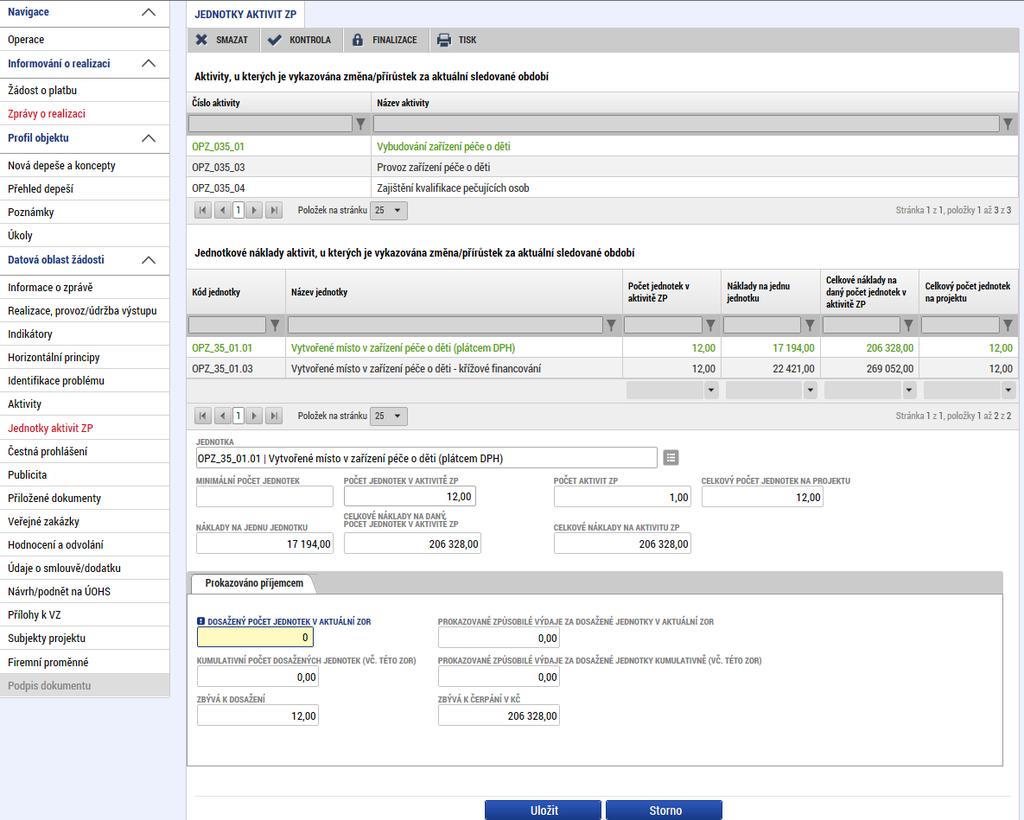Open Čestná prohlášení menu item
This screenshot has height=820, width=1024.
pos(84,451)
